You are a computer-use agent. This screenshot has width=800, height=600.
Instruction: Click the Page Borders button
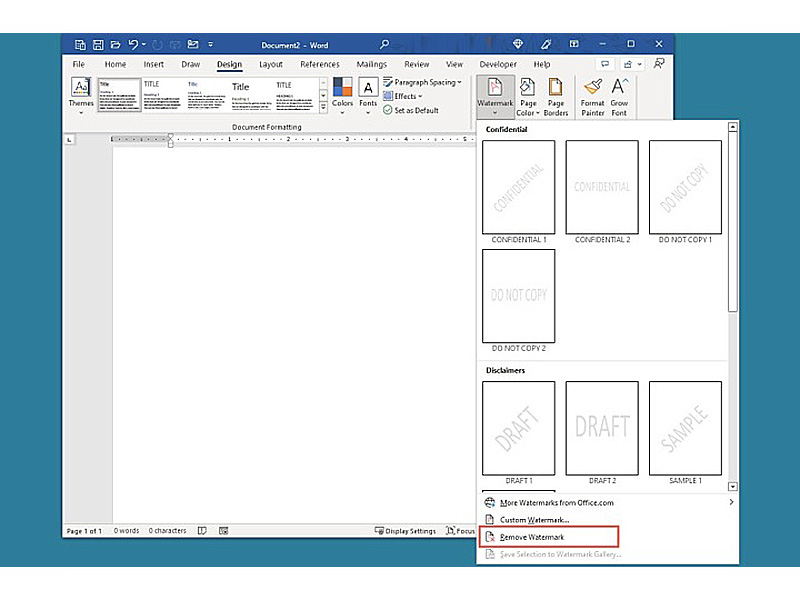tap(556, 97)
